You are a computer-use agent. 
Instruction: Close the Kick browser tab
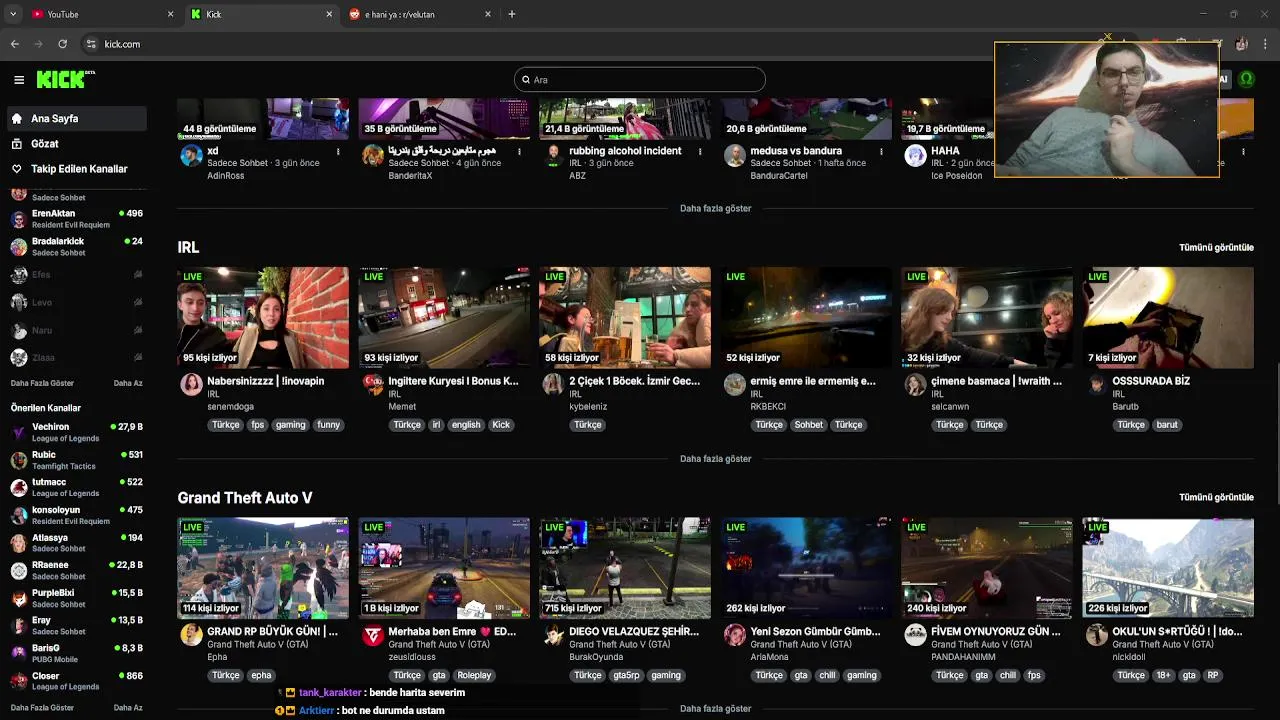coord(329,14)
